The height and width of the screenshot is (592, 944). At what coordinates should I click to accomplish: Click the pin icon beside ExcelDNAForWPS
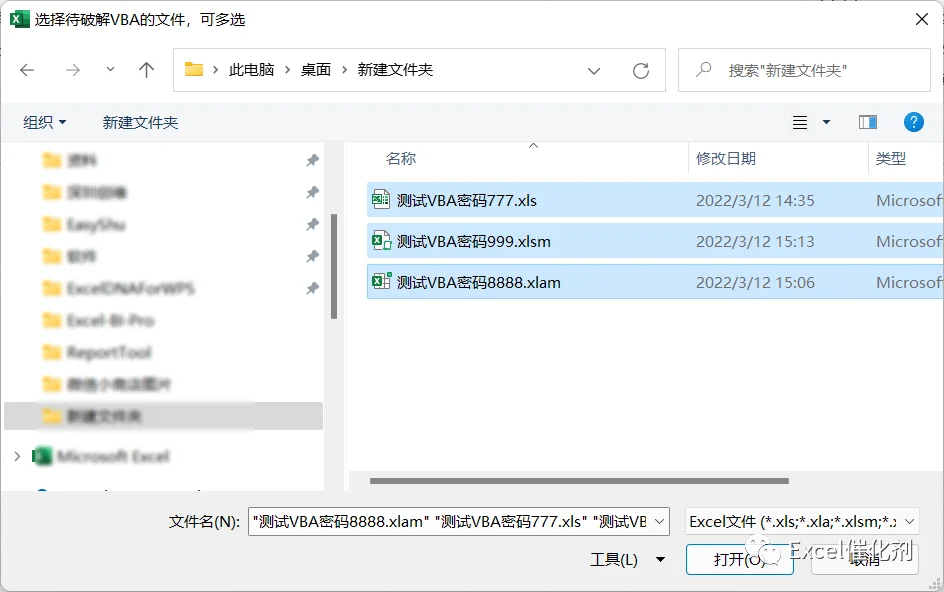pyautogui.click(x=312, y=288)
